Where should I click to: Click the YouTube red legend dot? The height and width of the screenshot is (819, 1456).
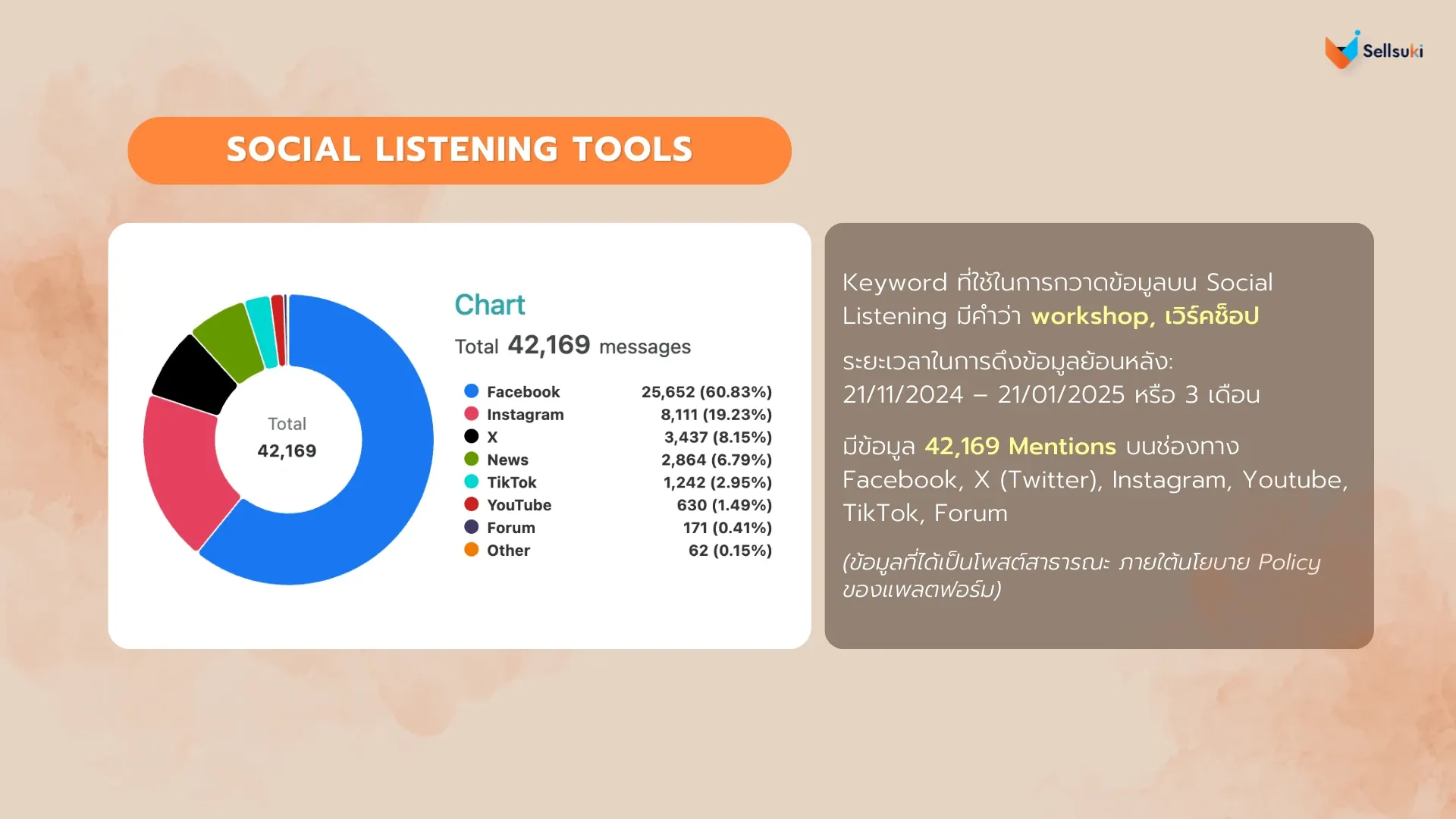(471, 505)
